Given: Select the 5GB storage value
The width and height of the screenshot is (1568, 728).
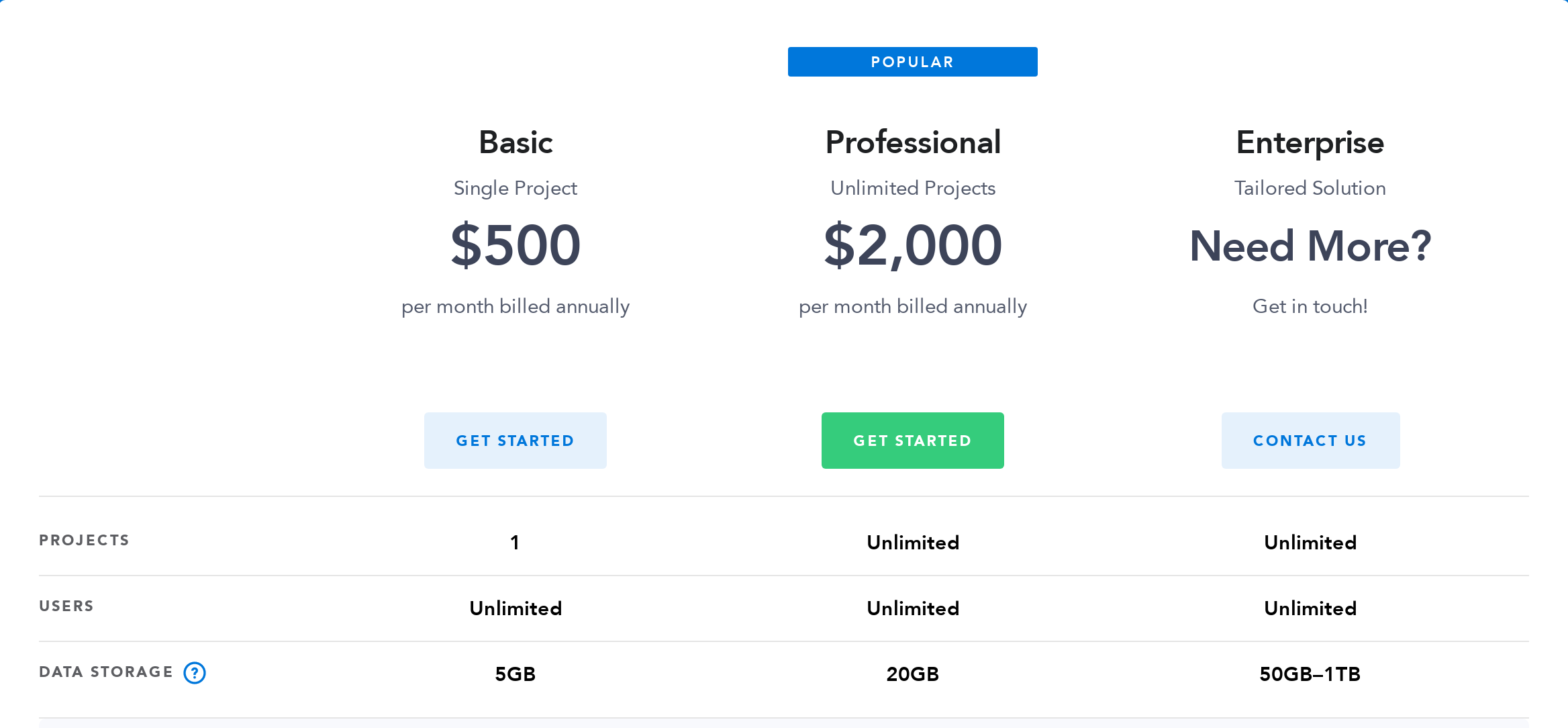Looking at the screenshot, I should tap(516, 674).
